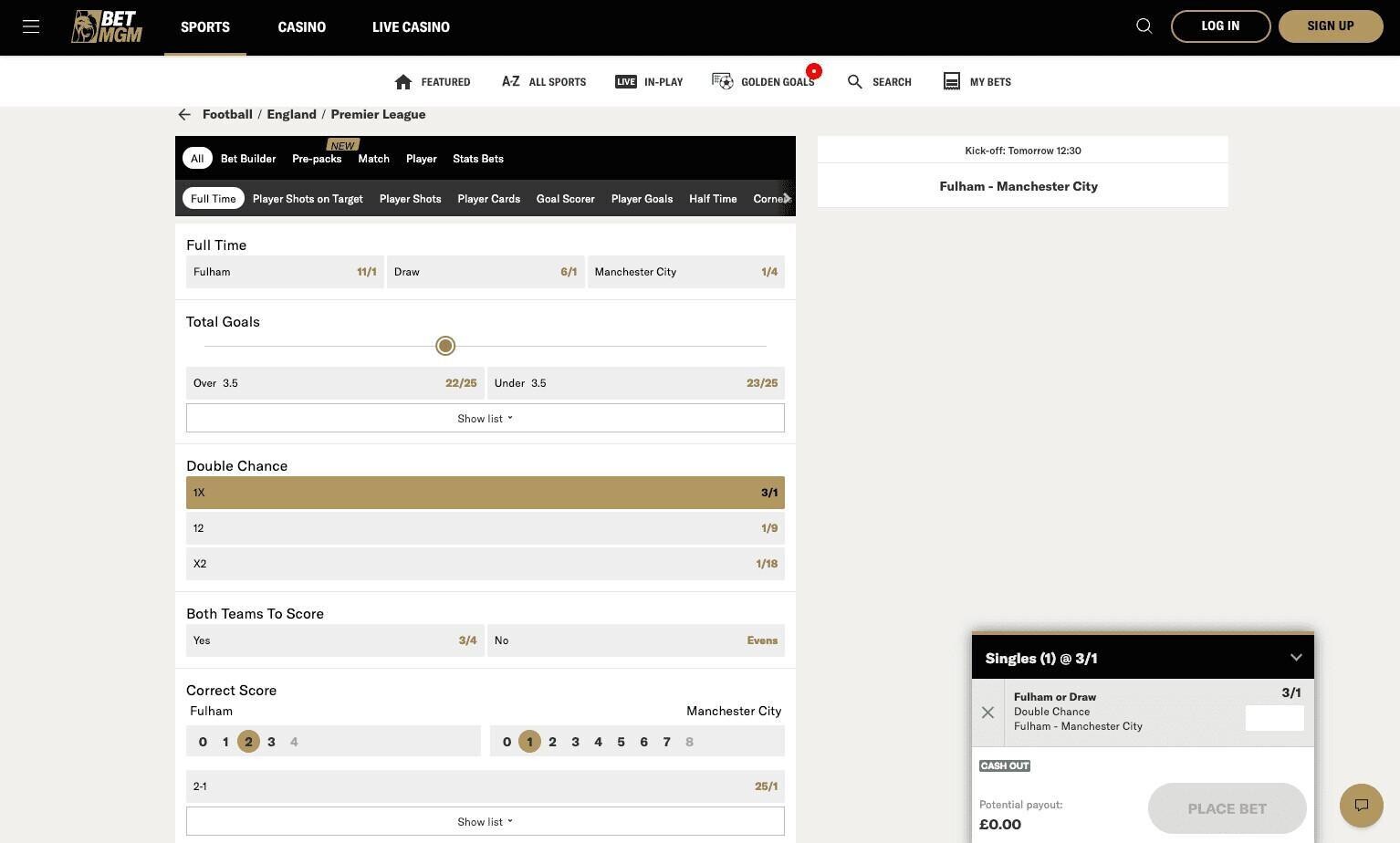This screenshot has height=843, width=1400.
Task: Select the Match filter
Action: 374,159
